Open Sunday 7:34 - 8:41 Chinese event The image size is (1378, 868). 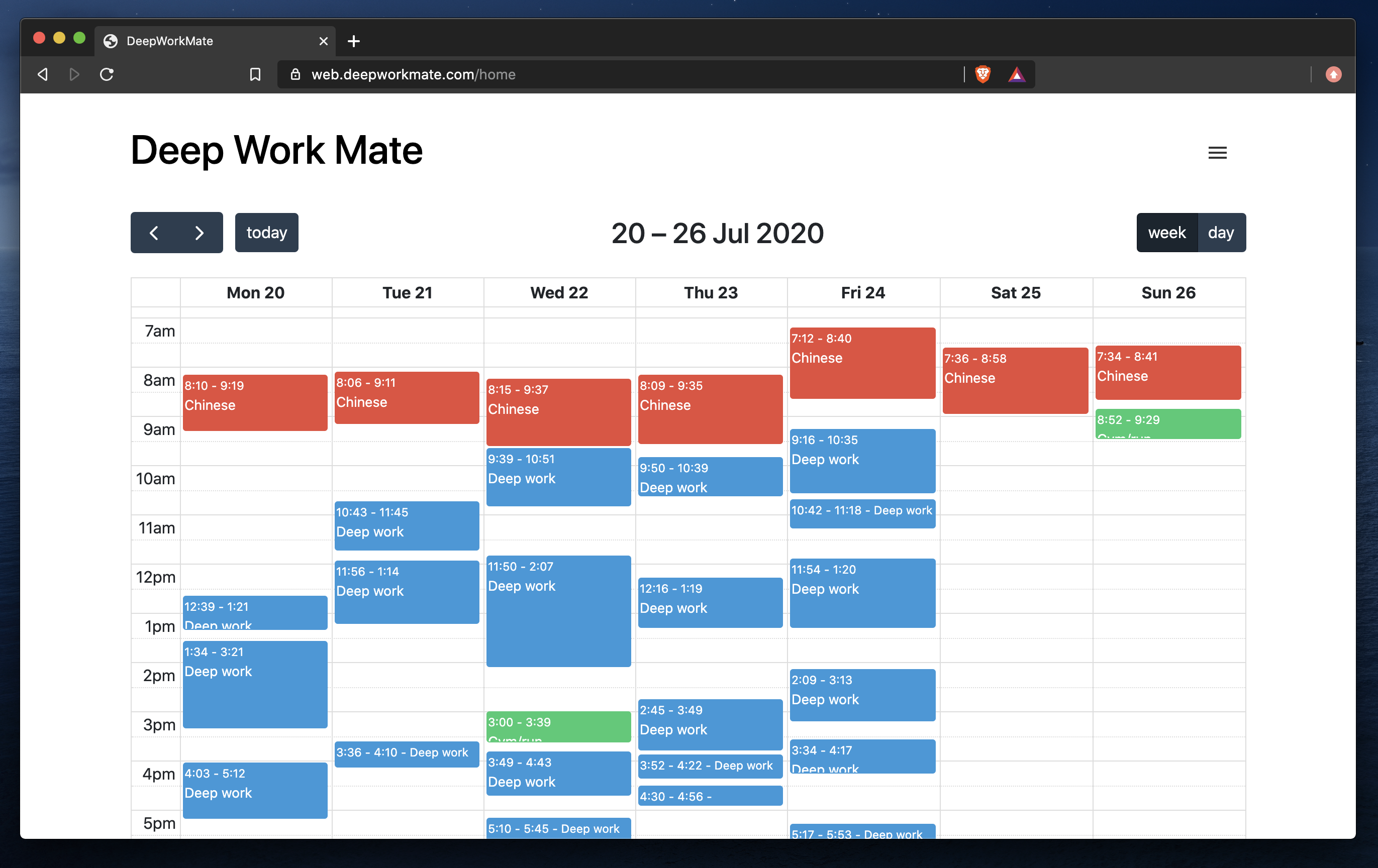tap(1168, 373)
